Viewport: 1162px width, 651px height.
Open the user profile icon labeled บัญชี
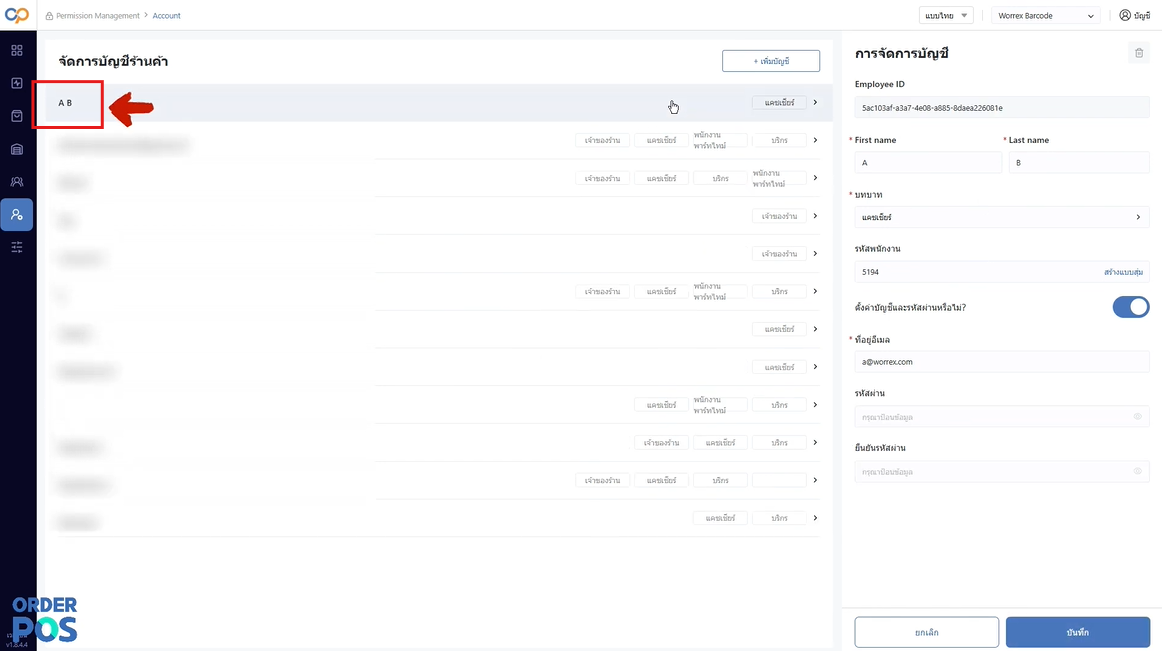tap(1135, 16)
